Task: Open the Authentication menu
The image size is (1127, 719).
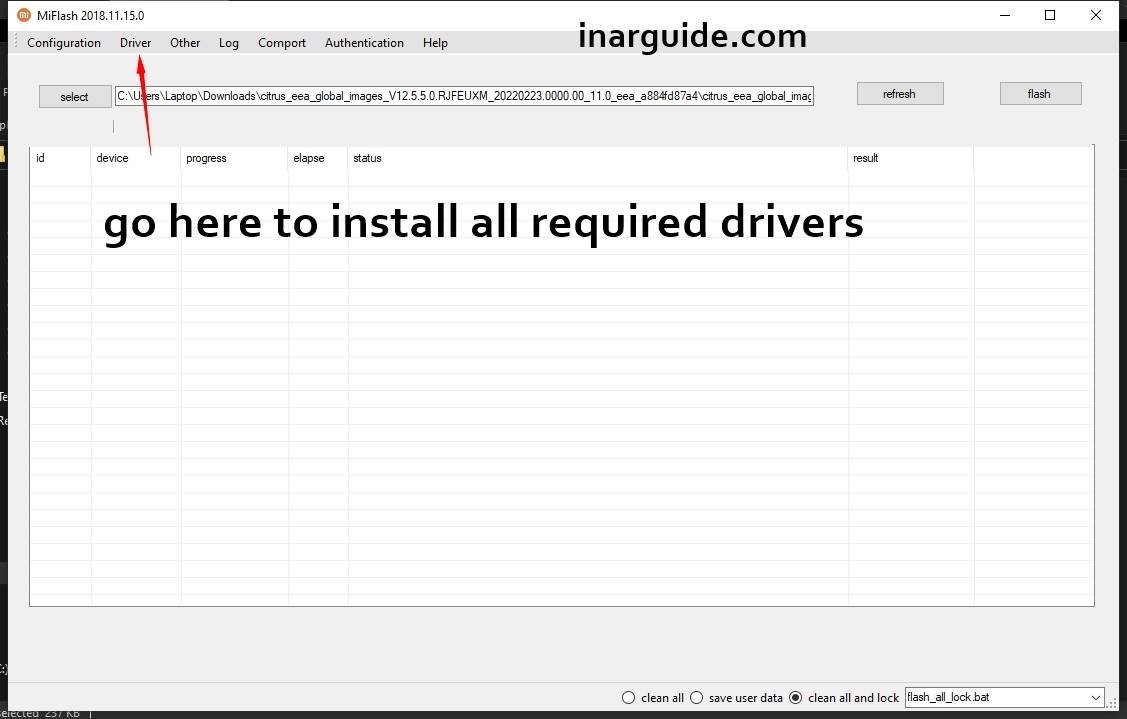Action: (364, 42)
